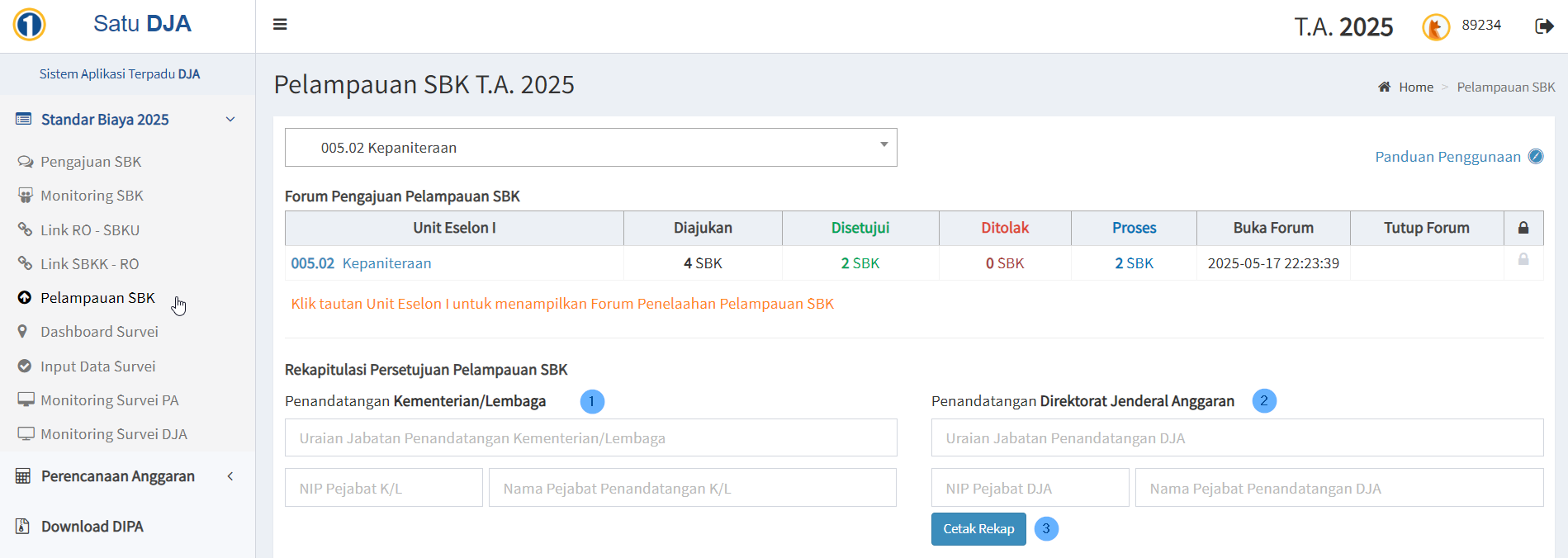Screen dimensions: 1568x558
Task: Open the 005.02 Kepaniteraan unit dropdown
Action: coord(590,148)
